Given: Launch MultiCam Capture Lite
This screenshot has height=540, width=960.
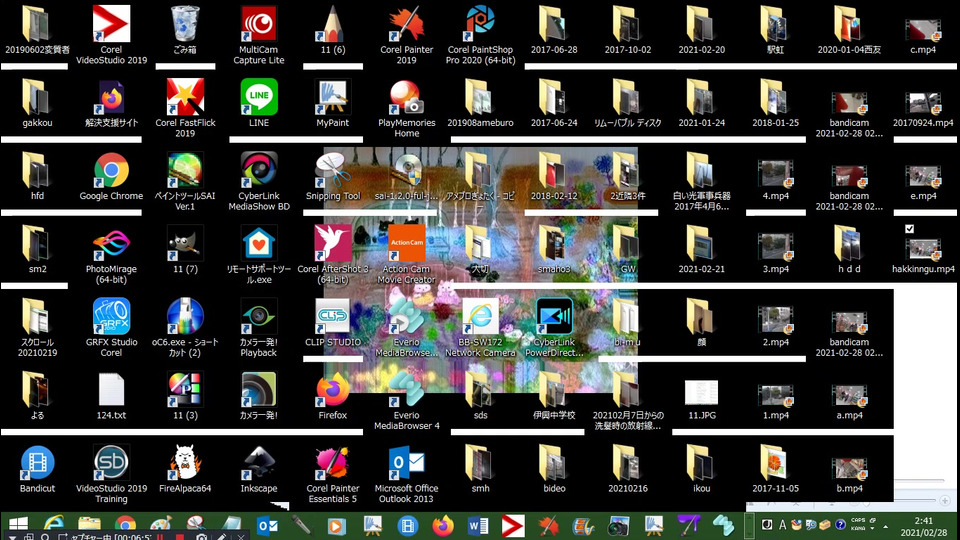Looking at the screenshot, I should tap(258, 35).
